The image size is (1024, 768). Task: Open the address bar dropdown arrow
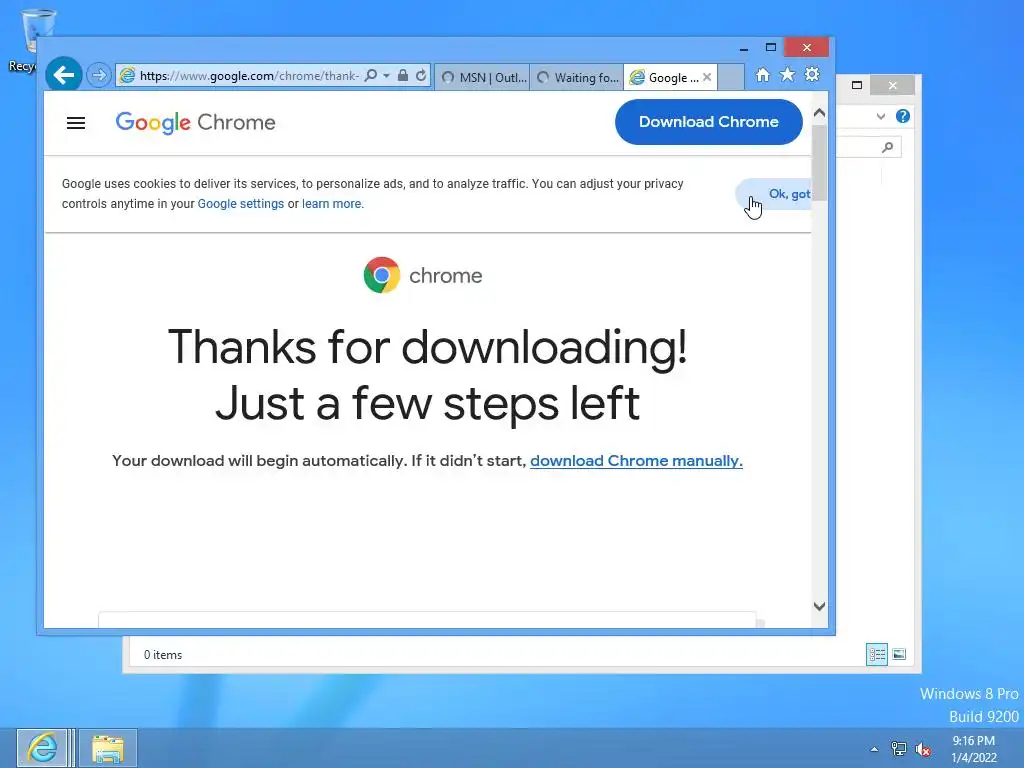(386, 76)
